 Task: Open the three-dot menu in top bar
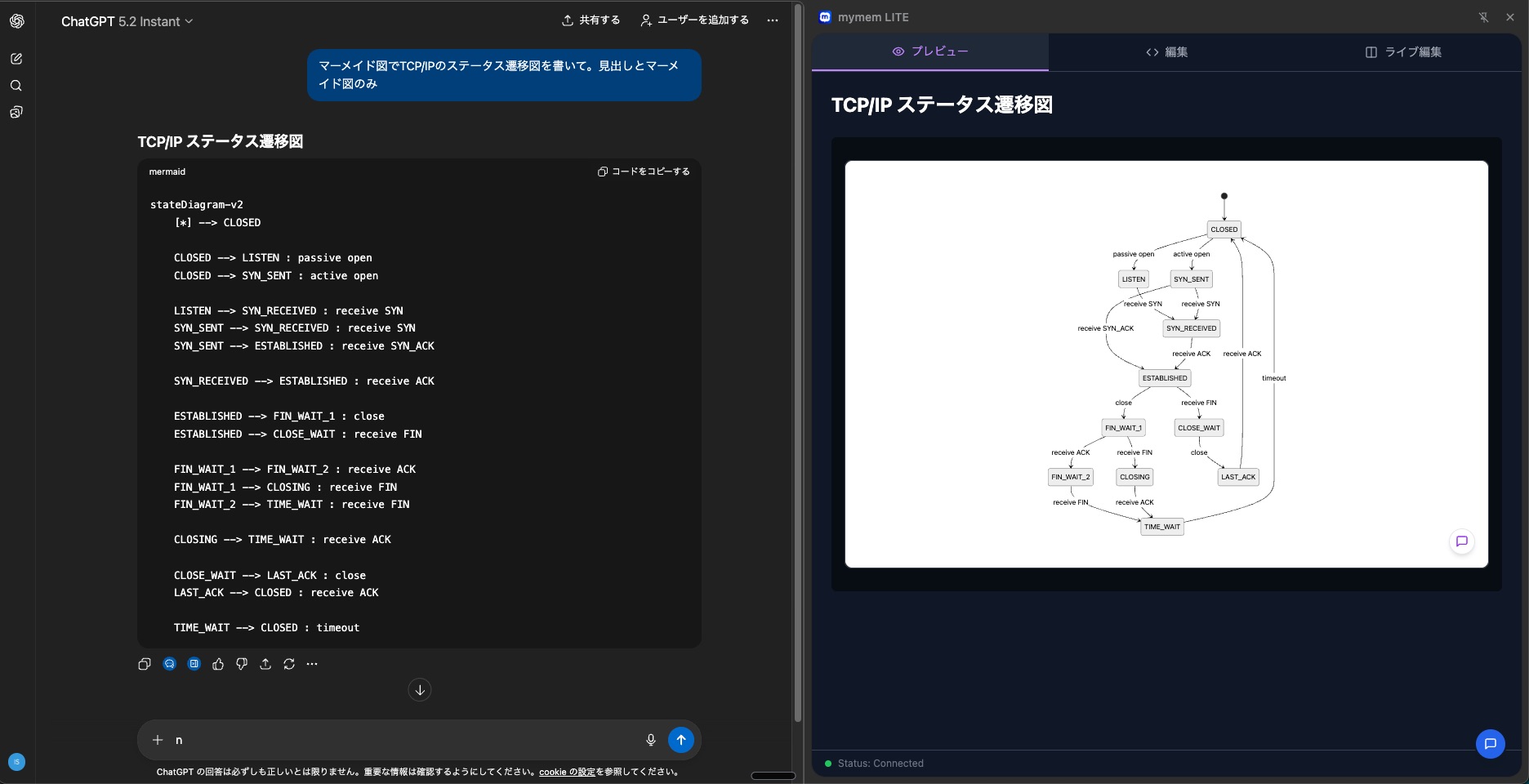(773, 20)
